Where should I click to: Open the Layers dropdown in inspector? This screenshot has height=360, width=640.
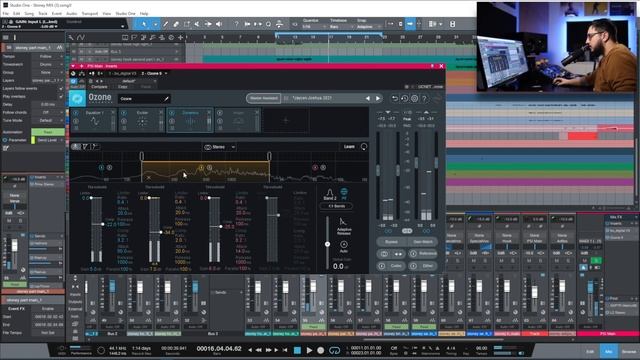tap(48, 80)
